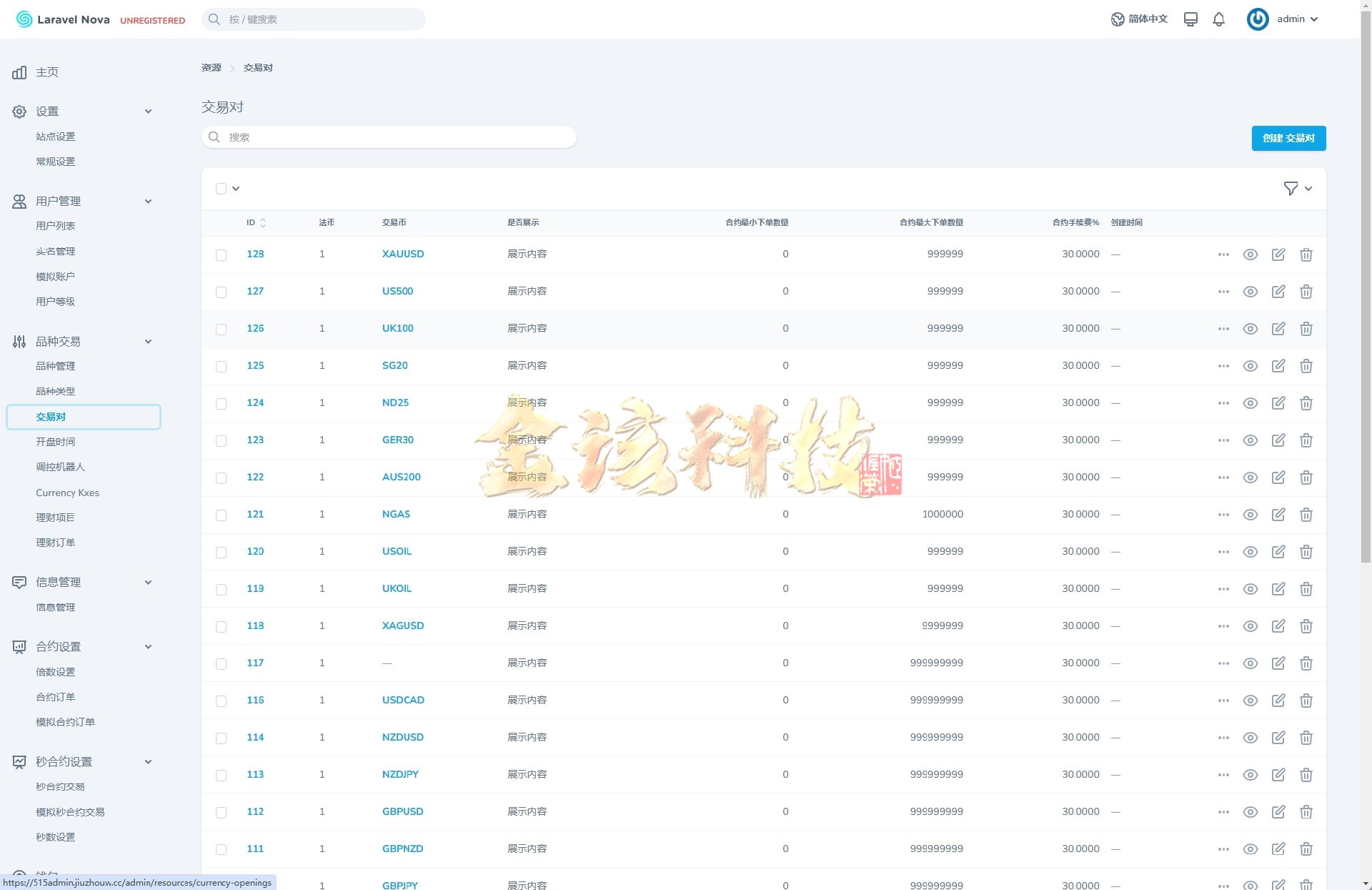Click the 创建 交易对 button
This screenshot has width=1372, height=890.
coord(1288,138)
